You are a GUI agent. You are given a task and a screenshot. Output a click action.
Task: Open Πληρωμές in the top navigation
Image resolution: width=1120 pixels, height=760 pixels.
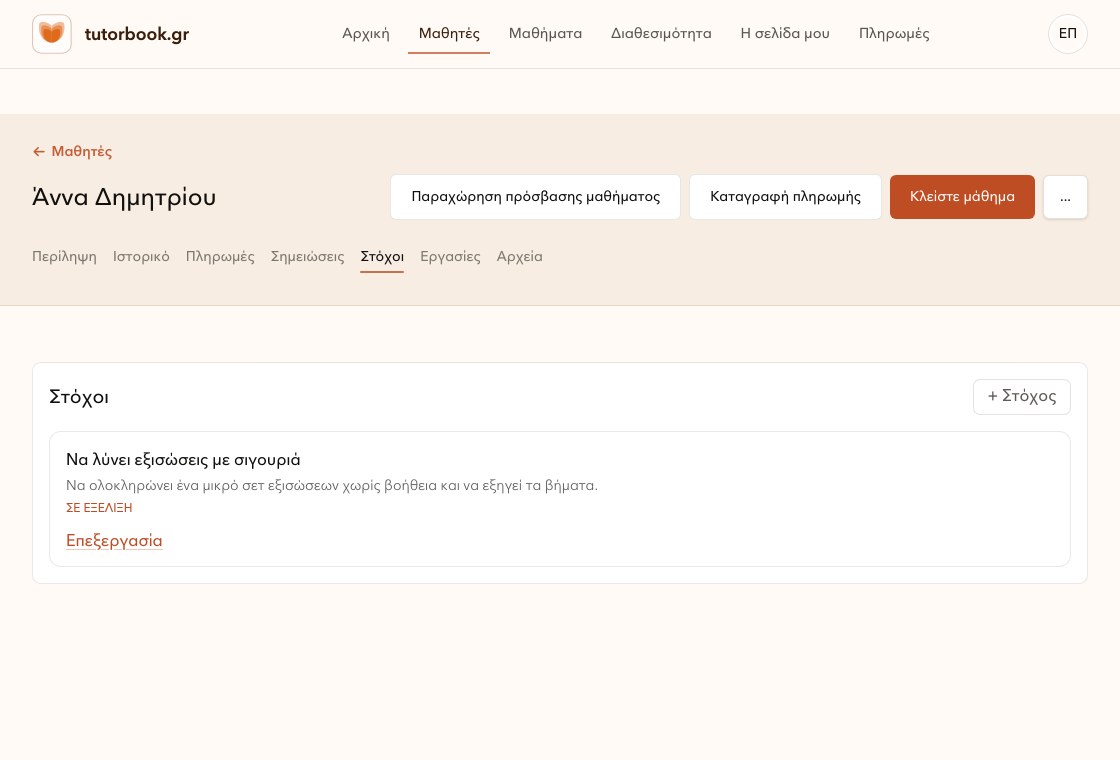894,34
